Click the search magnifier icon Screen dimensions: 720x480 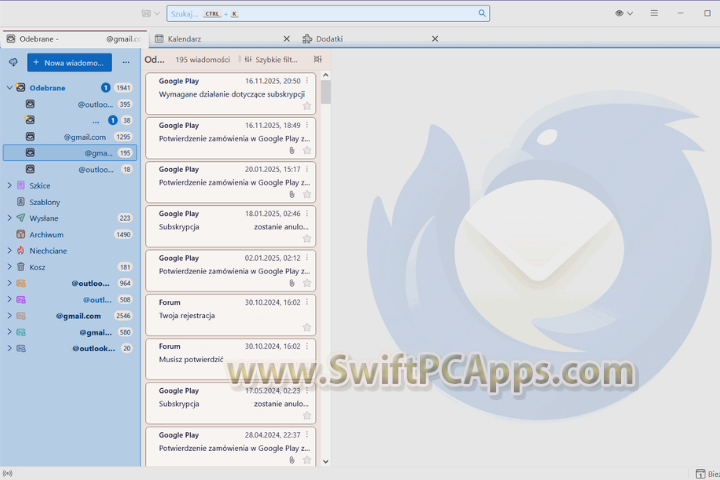click(x=482, y=13)
